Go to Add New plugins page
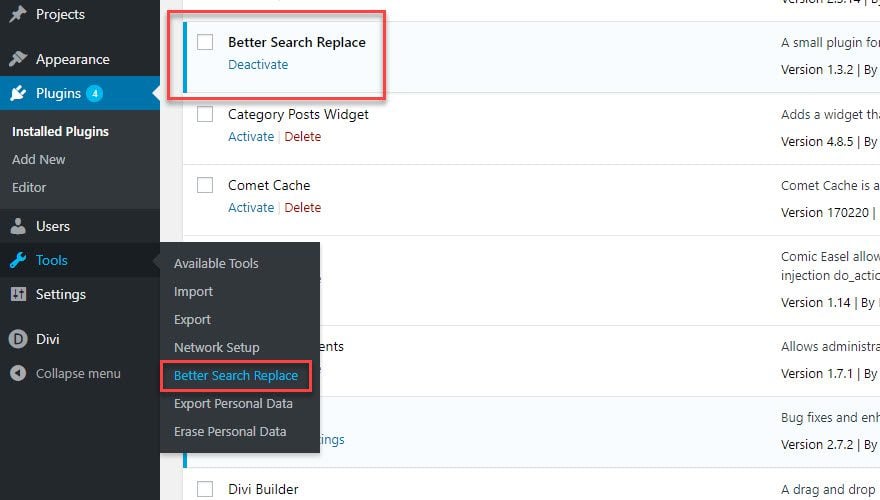 (x=39, y=159)
